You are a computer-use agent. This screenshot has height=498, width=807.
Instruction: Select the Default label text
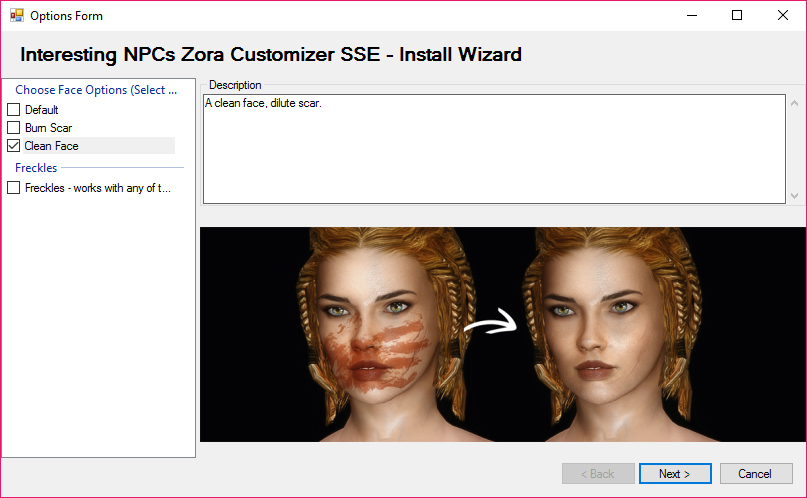42,110
